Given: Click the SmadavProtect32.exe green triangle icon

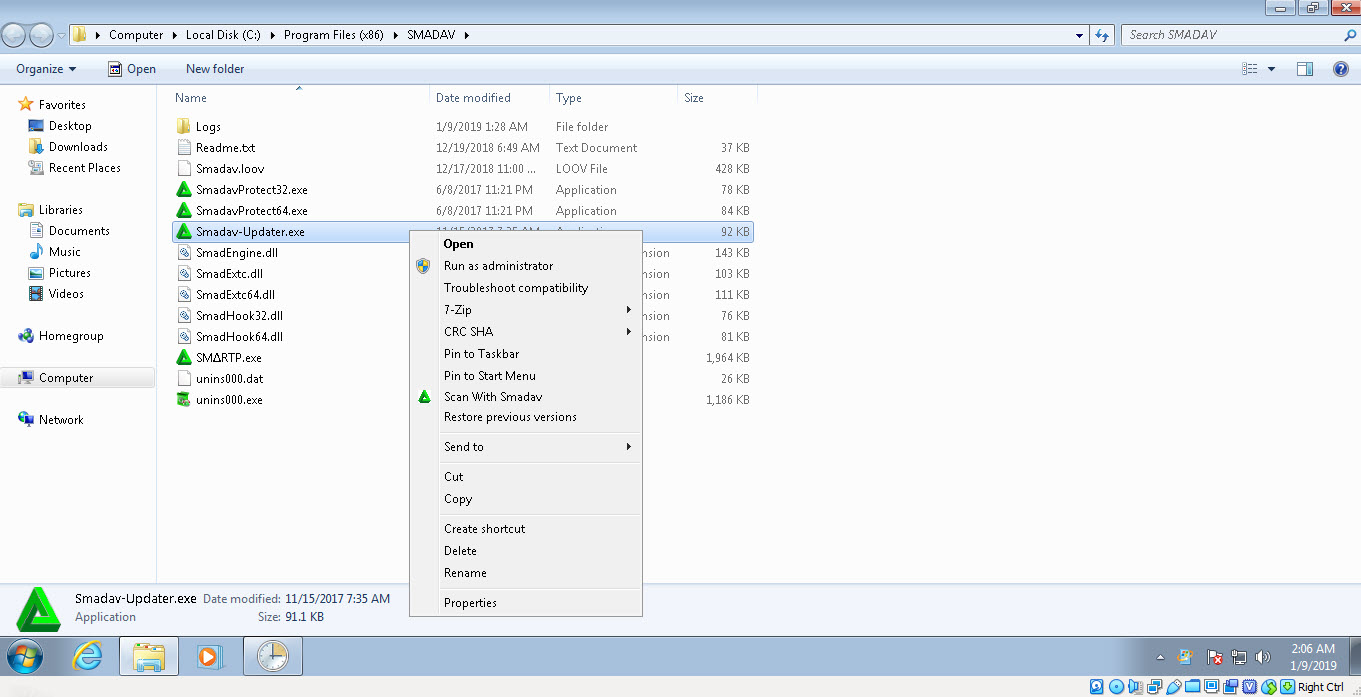Looking at the screenshot, I should click(x=184, y=190).
